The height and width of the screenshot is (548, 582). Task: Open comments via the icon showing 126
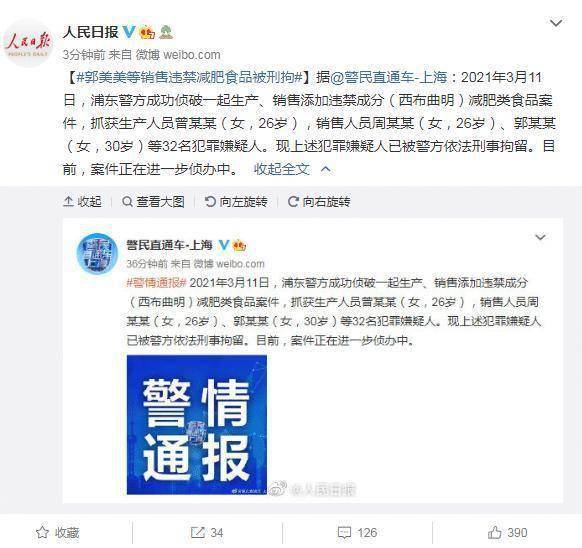(x=357, y=533)
